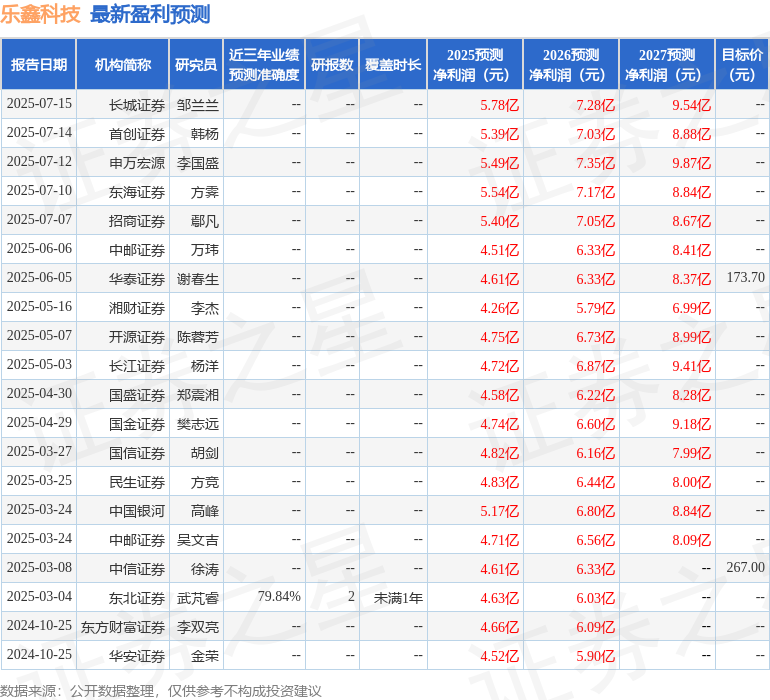The height and width of the screenshot is (700, 770).
Task: Click the institution 国盛证券
Action: tap(137, 395)
